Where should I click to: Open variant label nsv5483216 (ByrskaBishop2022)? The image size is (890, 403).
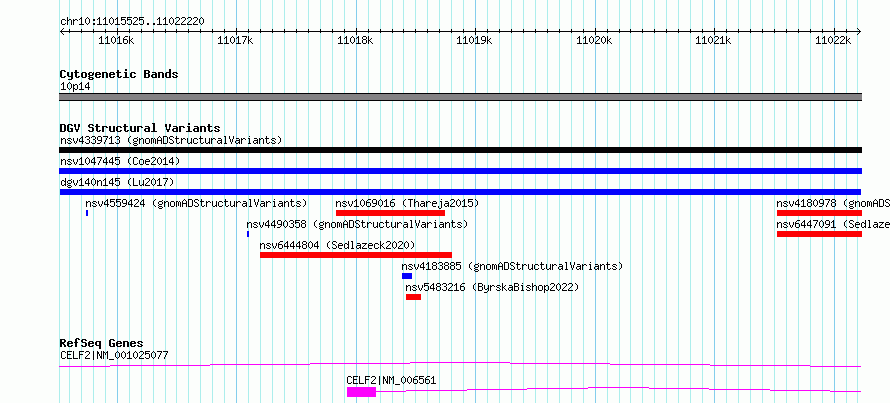tap(492, 287)
